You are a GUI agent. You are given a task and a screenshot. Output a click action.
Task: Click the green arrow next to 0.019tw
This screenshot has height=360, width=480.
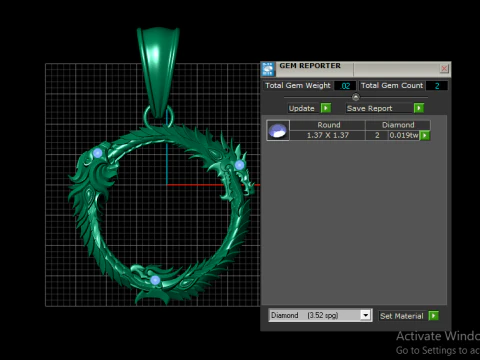point(425,135)
